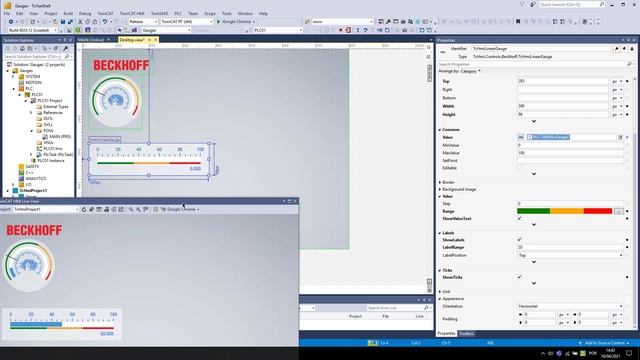640x360 pixels.
Task: Click the zoom magnifier atop designer's right edge
Action: [x=429, y=48]
